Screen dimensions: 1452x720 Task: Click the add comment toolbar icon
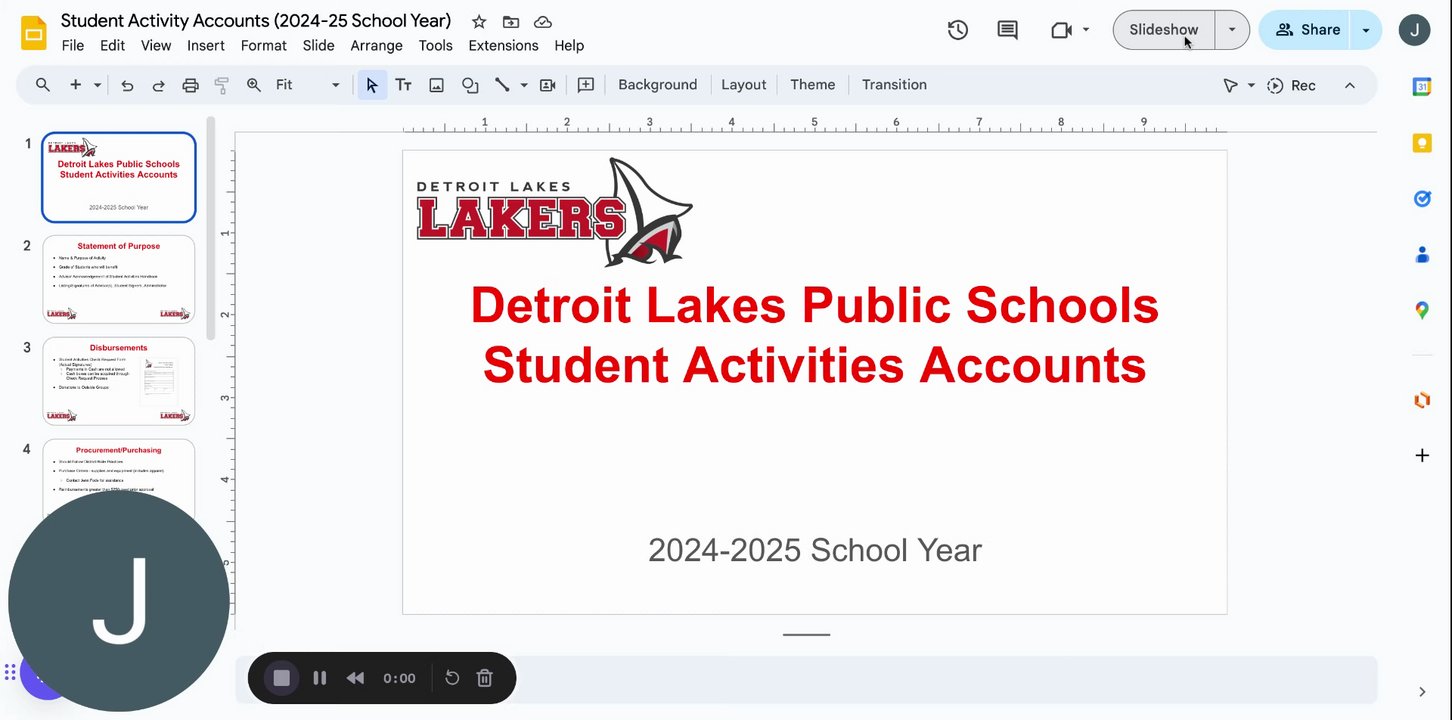(x=586, y=85)
